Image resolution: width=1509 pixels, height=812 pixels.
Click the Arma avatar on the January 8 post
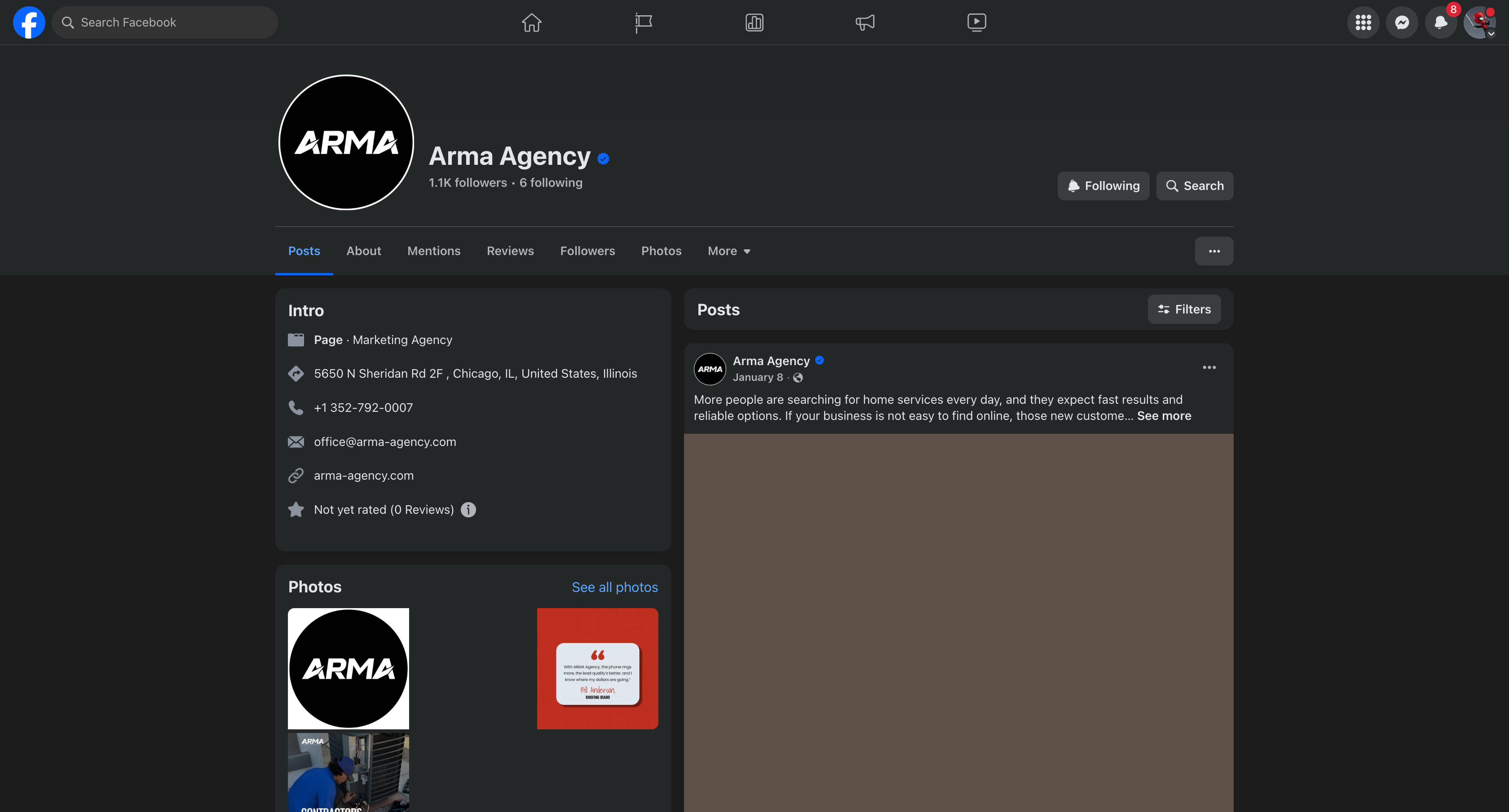pos(710,369)
